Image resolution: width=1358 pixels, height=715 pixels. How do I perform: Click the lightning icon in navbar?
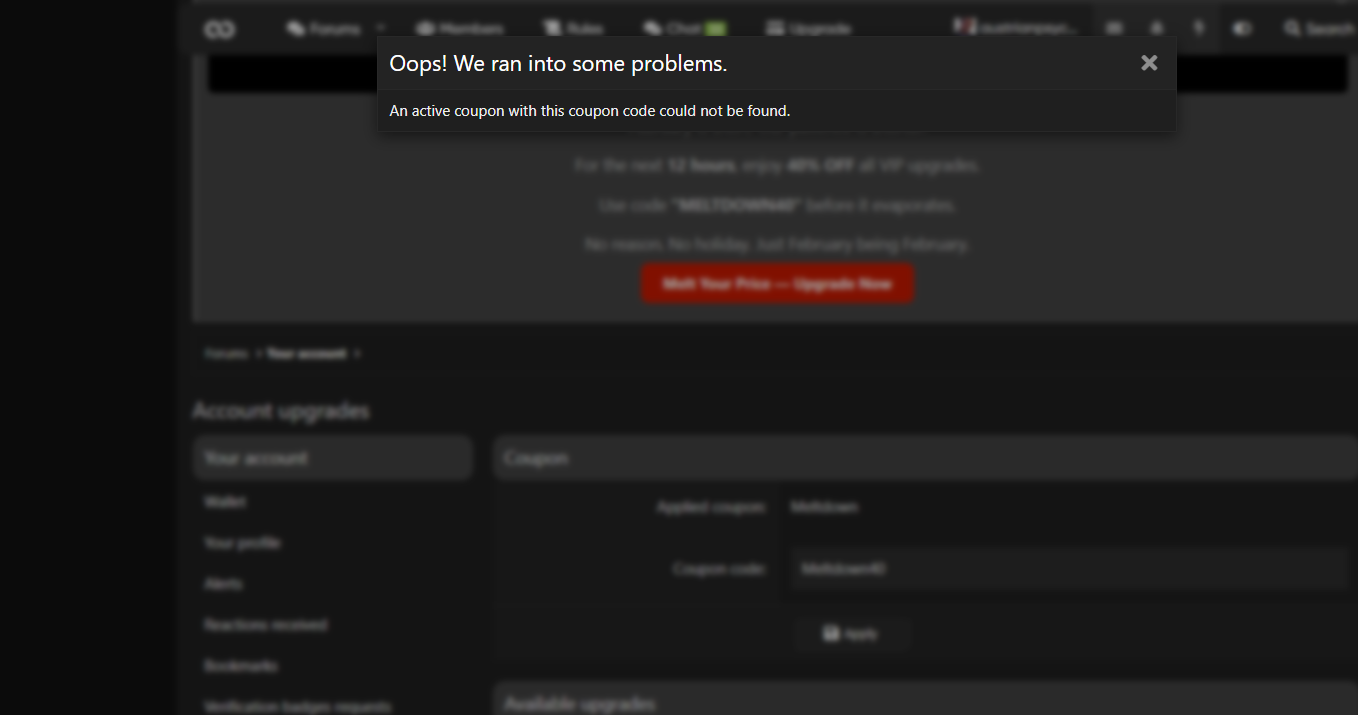1198,29
